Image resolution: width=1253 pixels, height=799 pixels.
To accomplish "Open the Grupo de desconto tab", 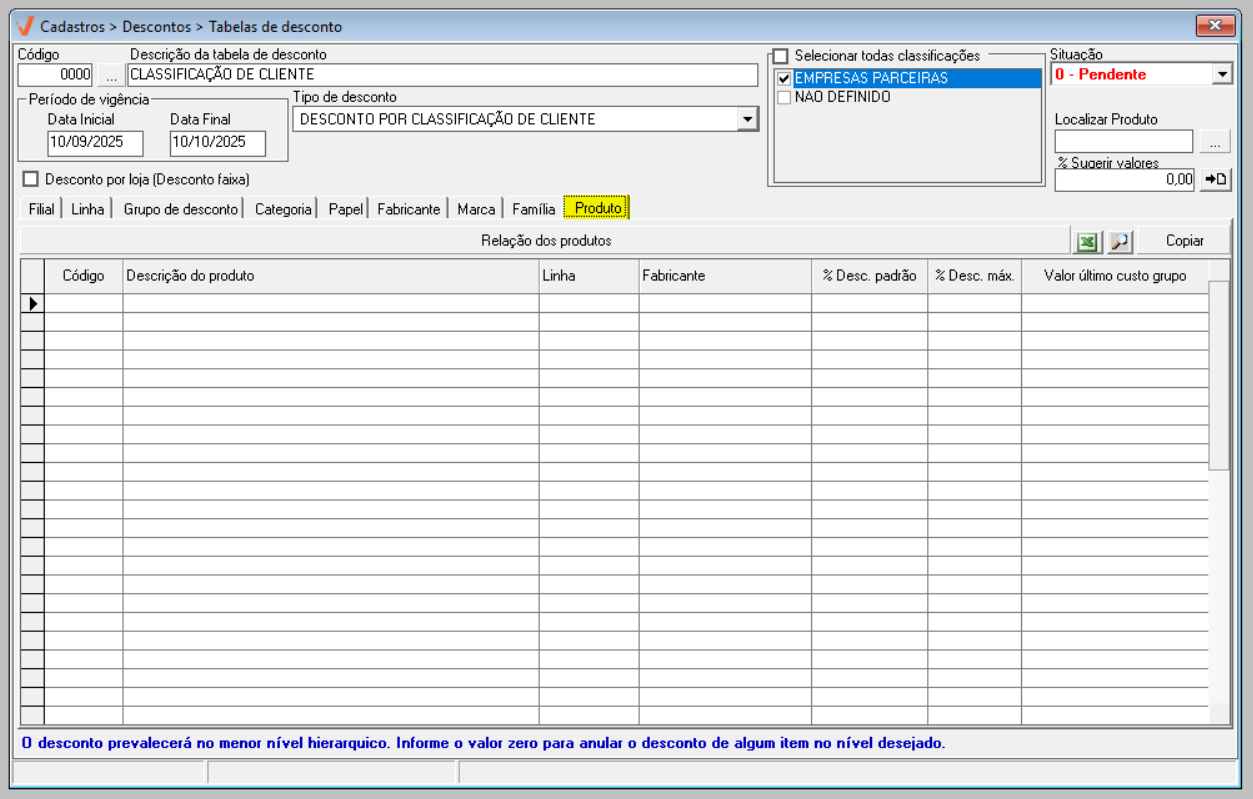I will pos(180,209).
